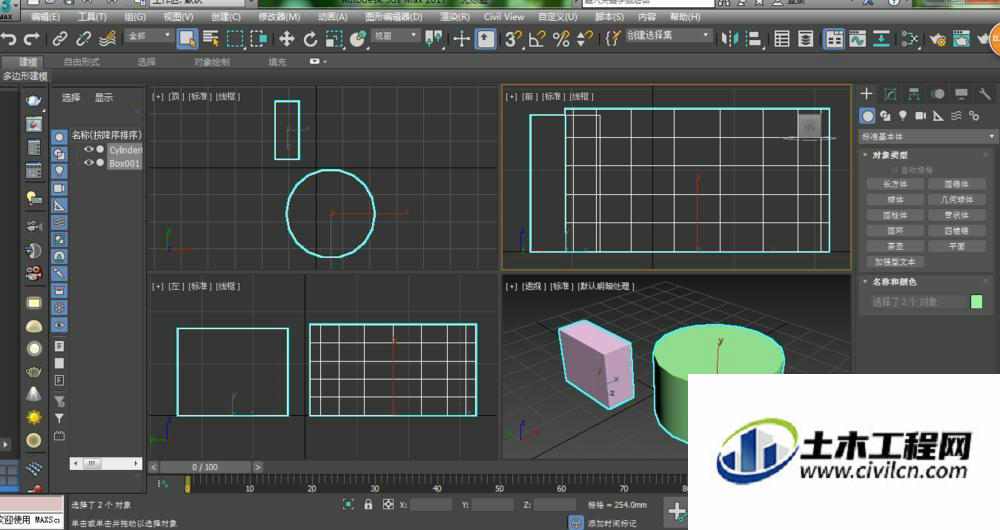This screenshot has width=1000, height=530.
Task: Open the 渲染(R) menu
Action: (454, 17)
